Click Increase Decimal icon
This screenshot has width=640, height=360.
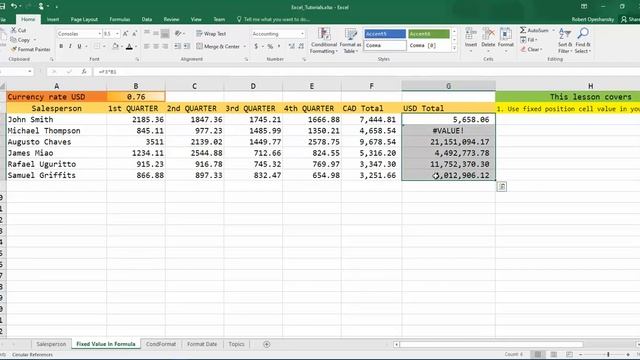(x=291, y=46)
